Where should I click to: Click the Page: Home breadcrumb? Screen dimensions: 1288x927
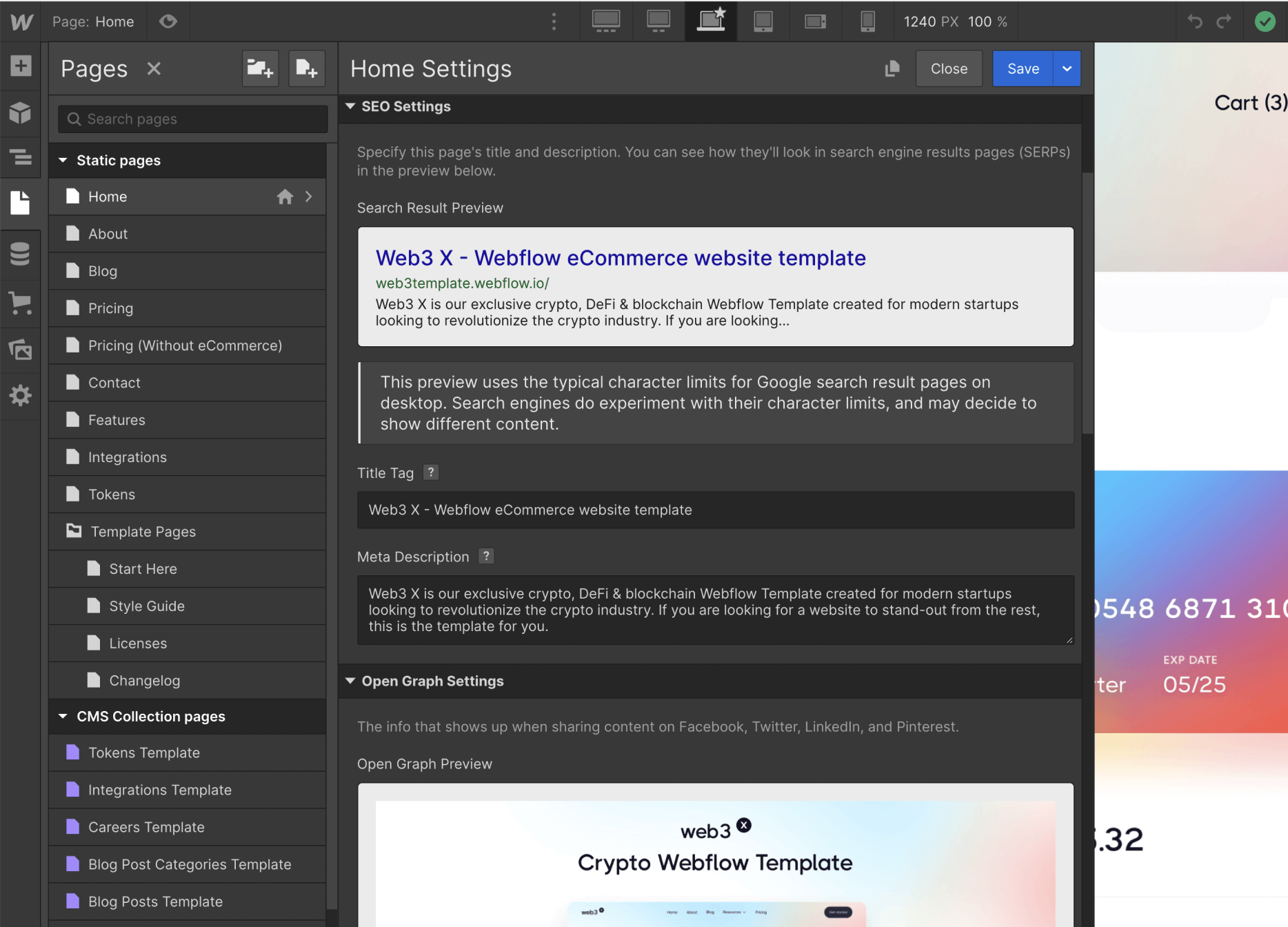[x=94, y=21]
